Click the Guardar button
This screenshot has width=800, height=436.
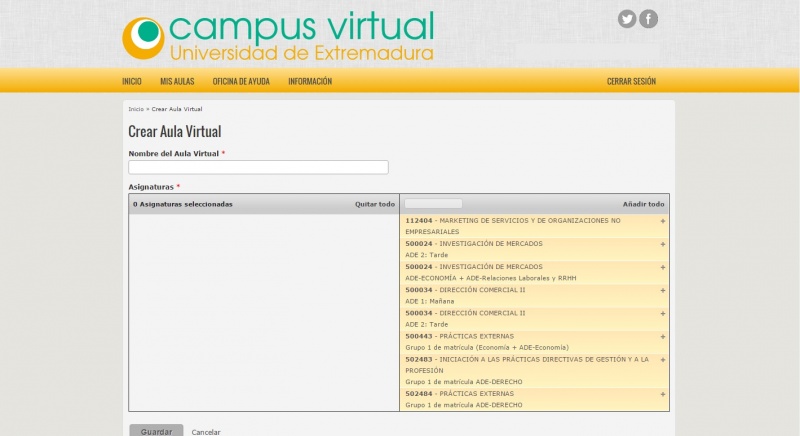click(x=156, y=431)
